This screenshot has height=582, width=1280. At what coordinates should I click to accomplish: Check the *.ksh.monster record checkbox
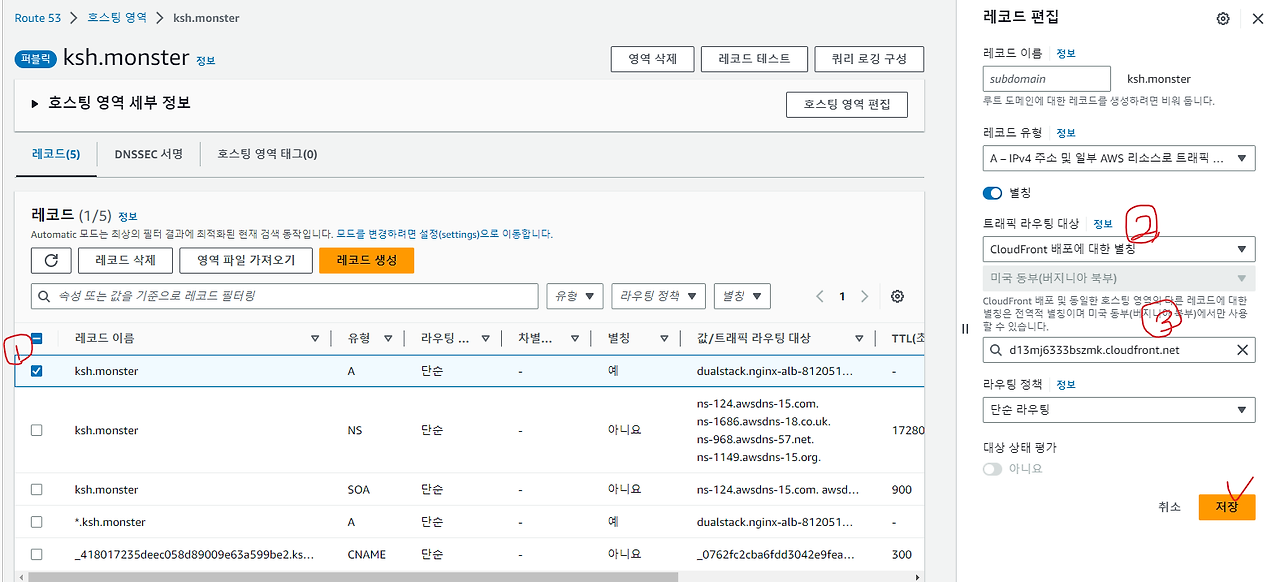click(37, 522)
